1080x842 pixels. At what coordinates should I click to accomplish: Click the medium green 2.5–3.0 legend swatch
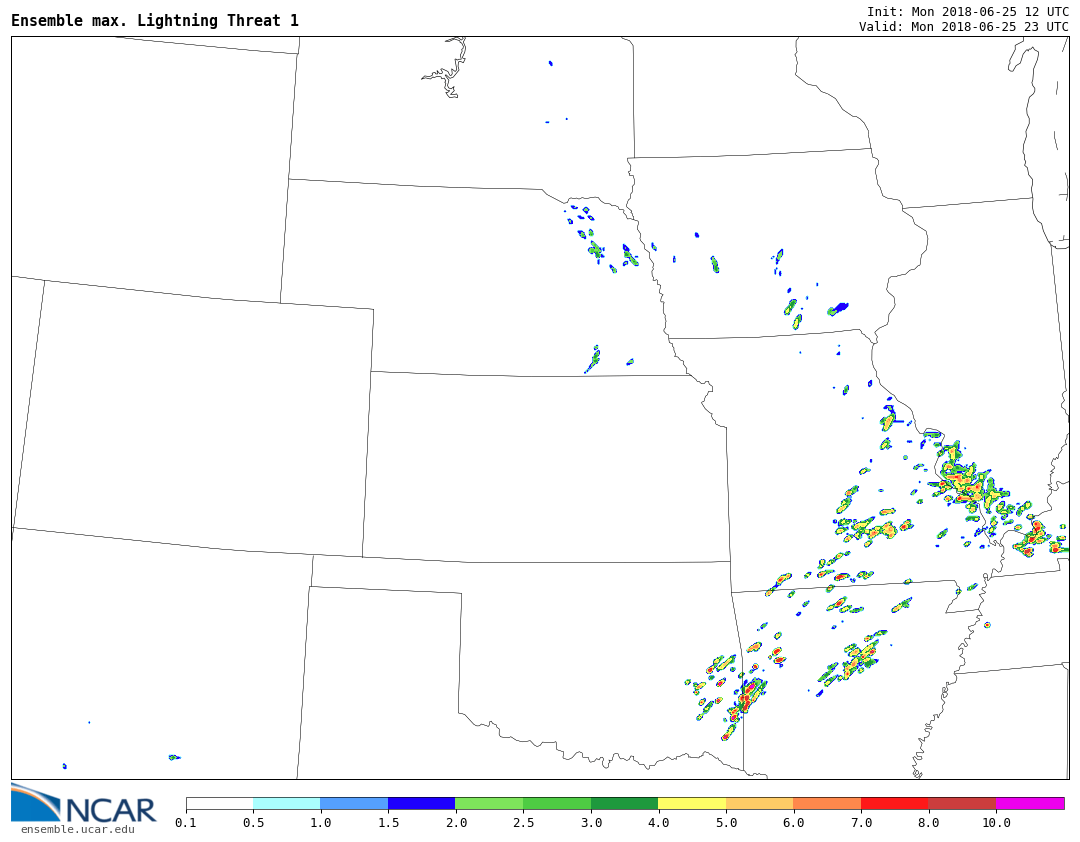[556, 803]
